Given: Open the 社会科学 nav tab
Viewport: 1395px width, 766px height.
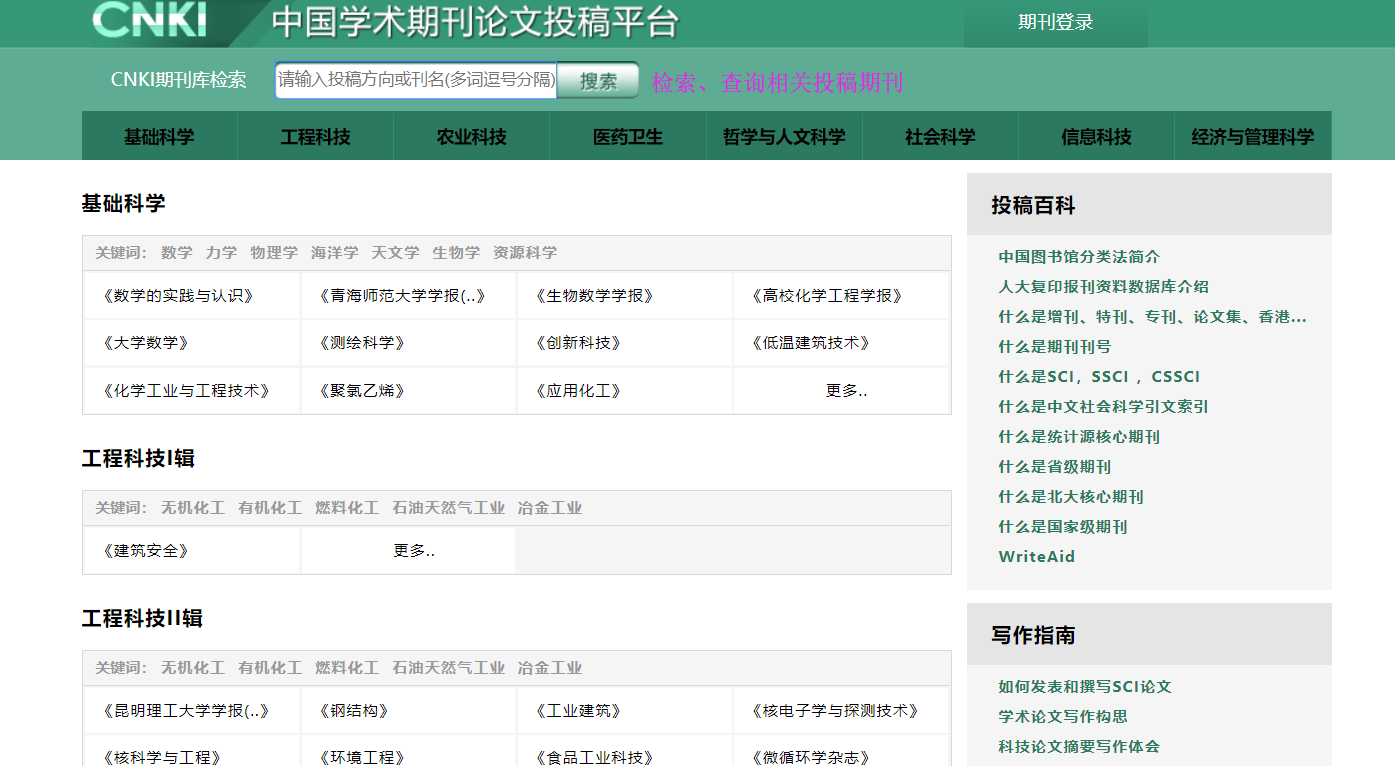Looking at the screenshot, I should pos(940,137).
